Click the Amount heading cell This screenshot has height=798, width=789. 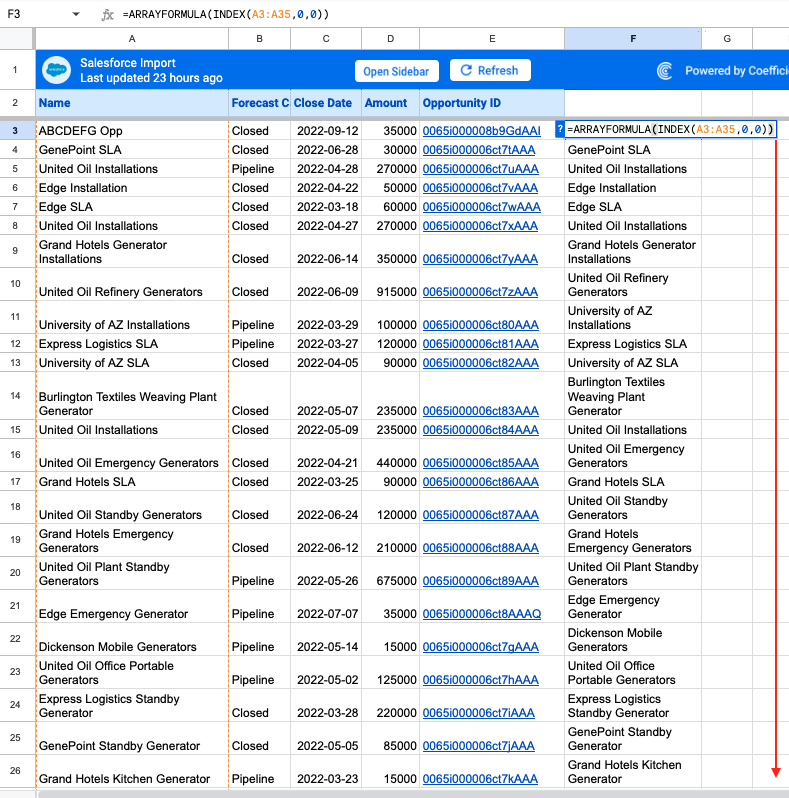(x=390, y=103)
